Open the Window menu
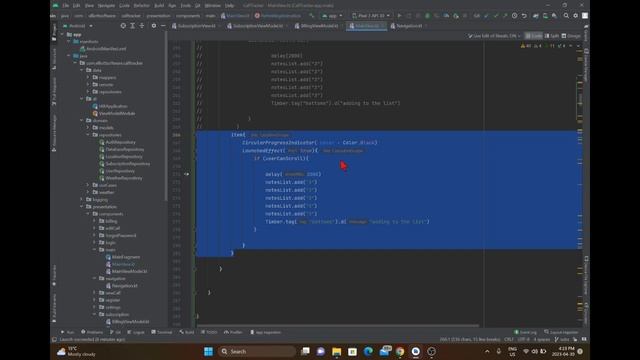Screen dimensions: 640x360 (212, 6)
